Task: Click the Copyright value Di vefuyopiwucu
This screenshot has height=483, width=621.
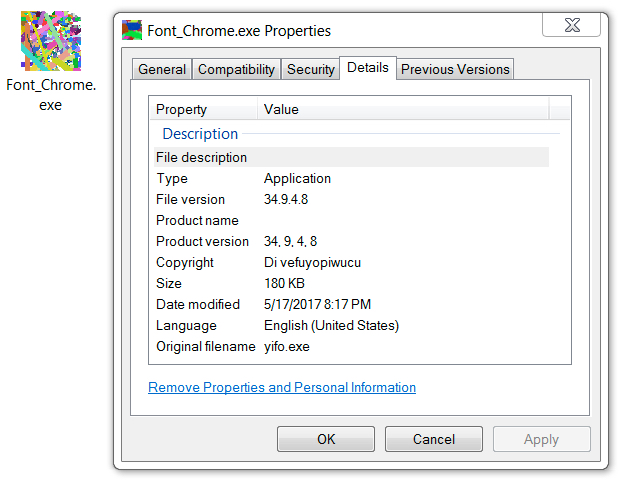Action: tap(312, 262)
